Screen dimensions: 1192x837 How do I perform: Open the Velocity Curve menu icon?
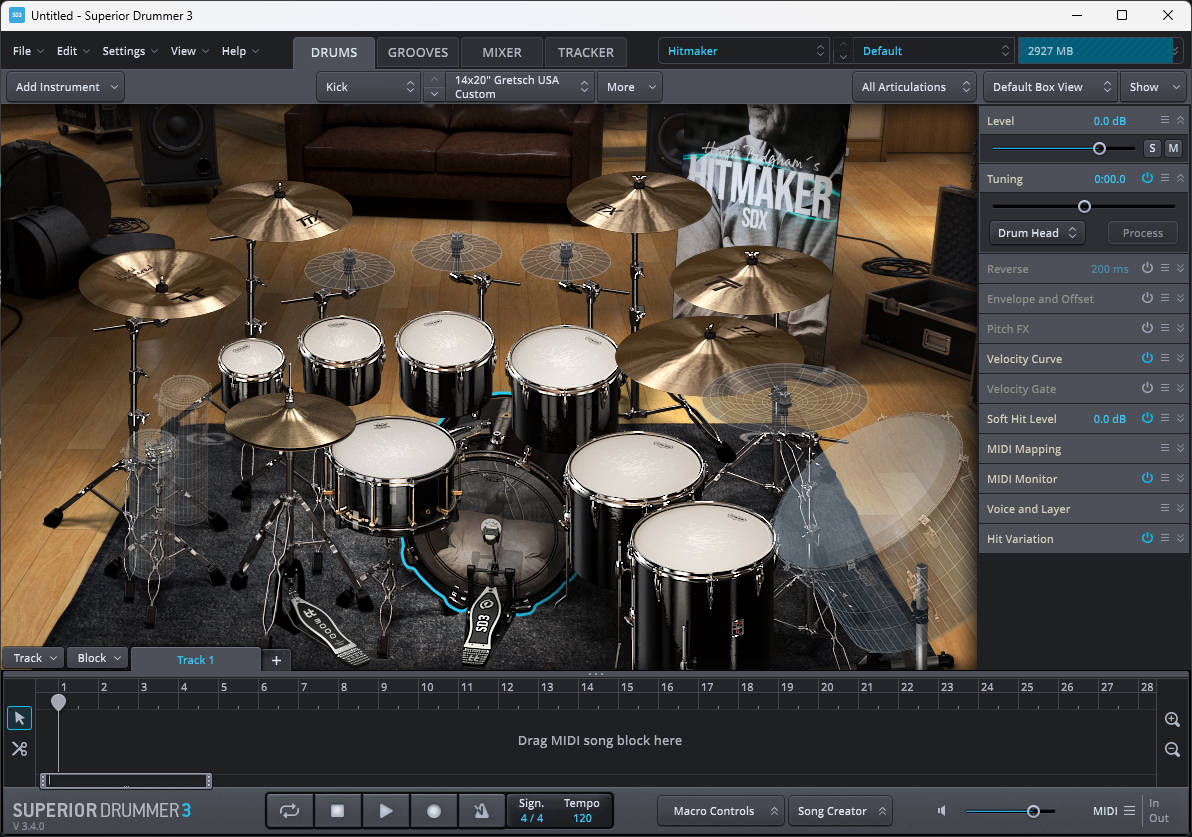point(1165,357)
